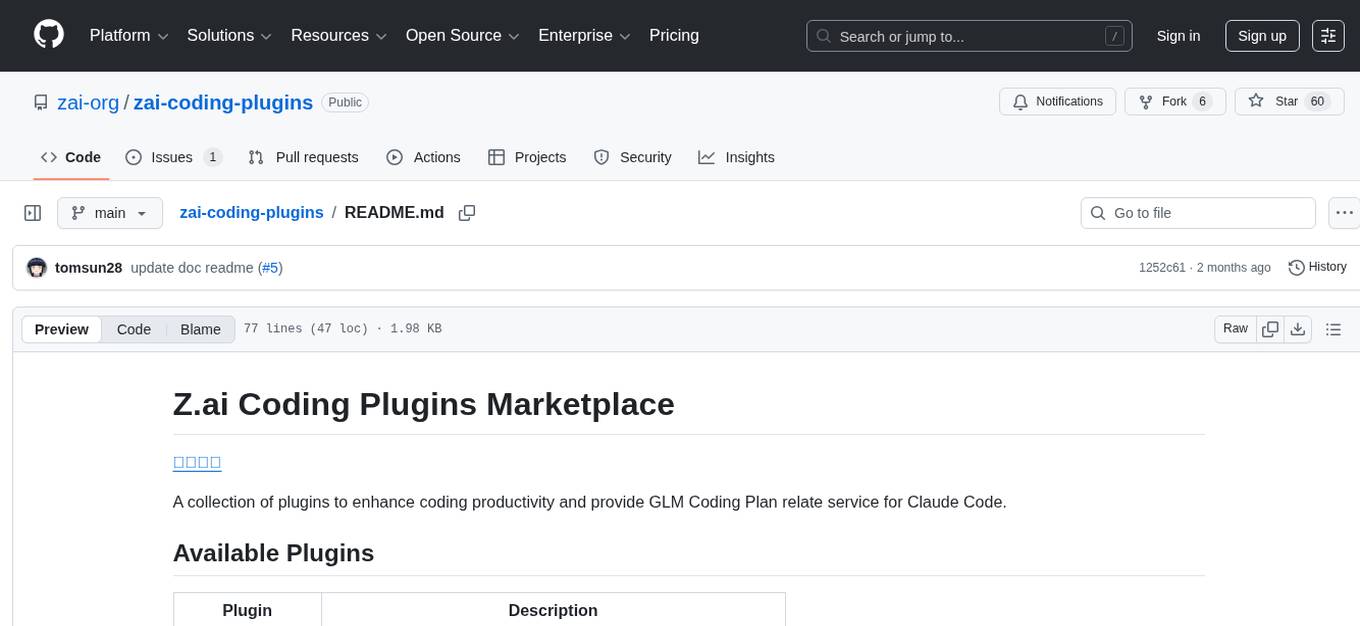Open the more options ellipsis menu
The height and width of the screenshot is (626, 1360).
1344,212
